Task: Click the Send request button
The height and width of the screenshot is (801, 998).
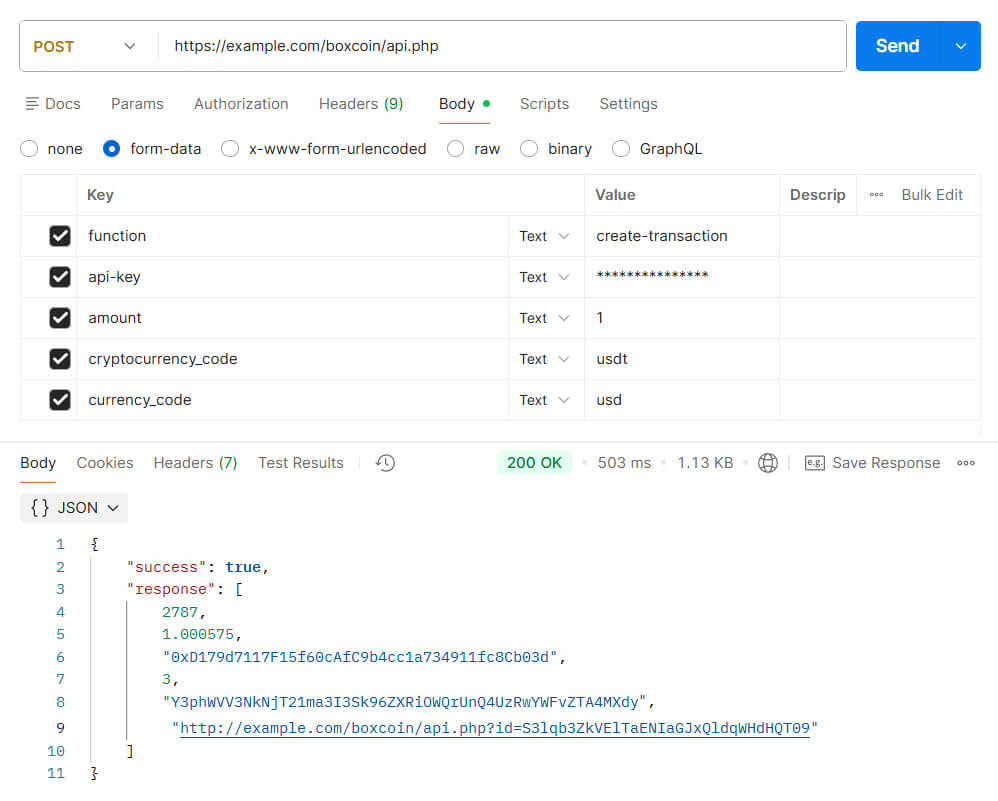Action: [x=897, y=46]
